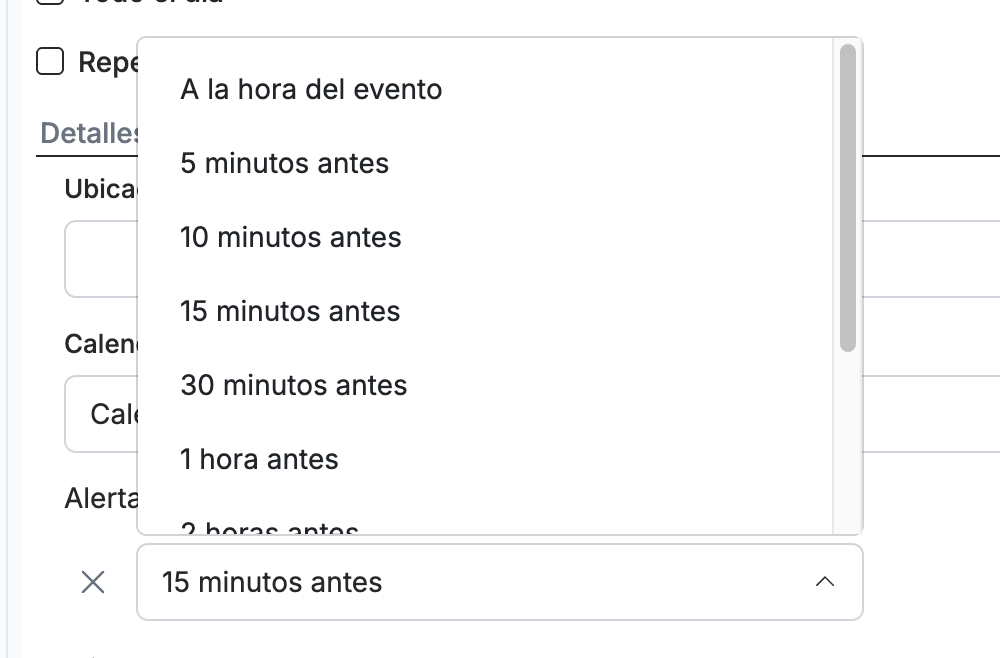The width and height of the screenshot is (1000, 658).
Task: Click the dropdown list scrollbar thumb
Action: click(848, 198)
